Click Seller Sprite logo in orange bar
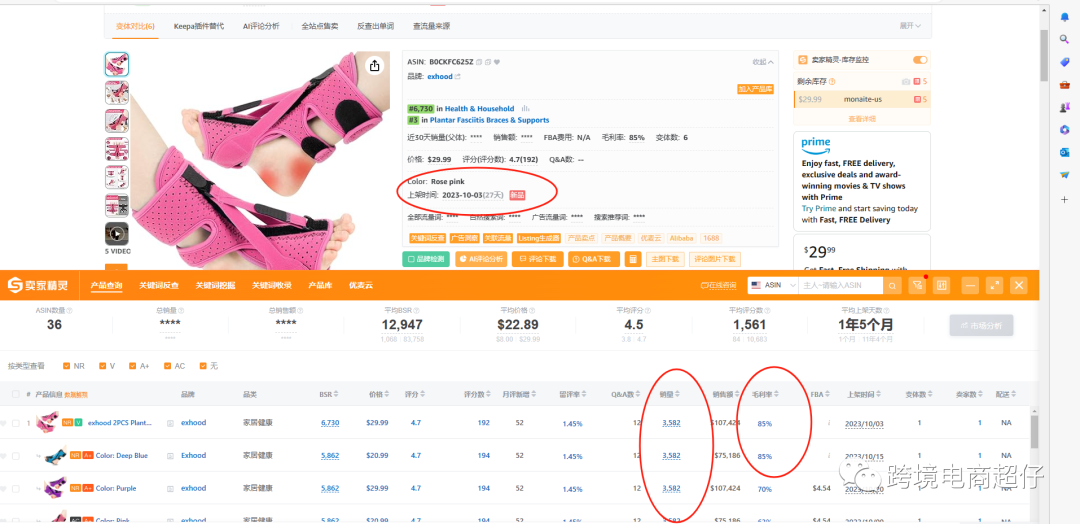 (x=38, y=286)
